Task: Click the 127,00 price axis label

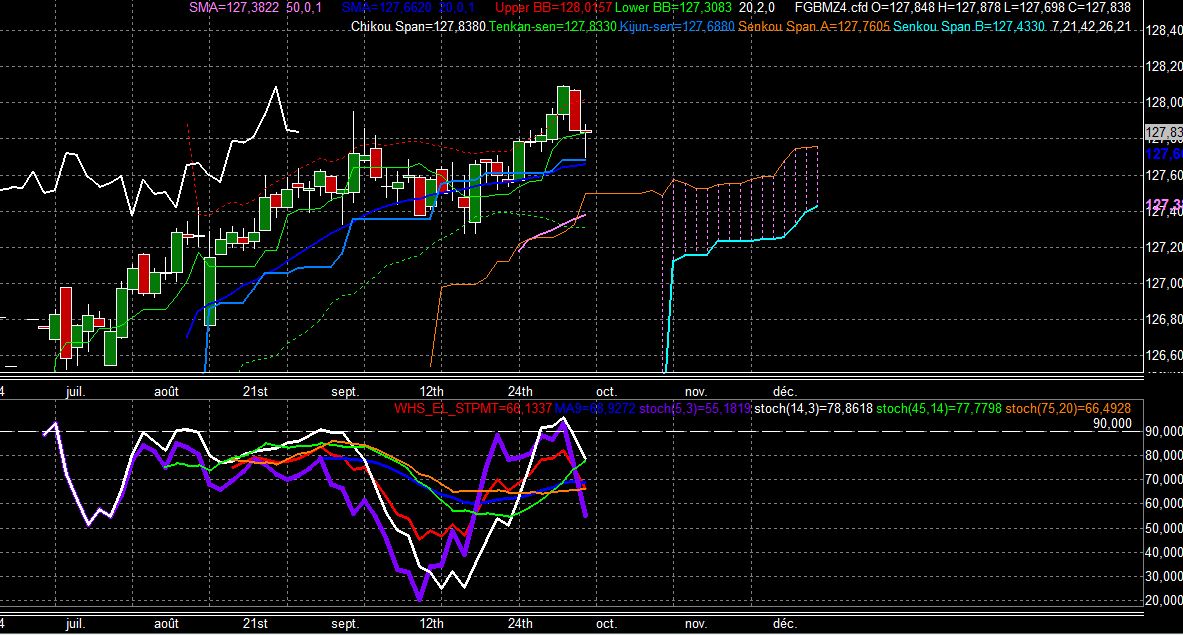Action: click(x=1163, y=284)
